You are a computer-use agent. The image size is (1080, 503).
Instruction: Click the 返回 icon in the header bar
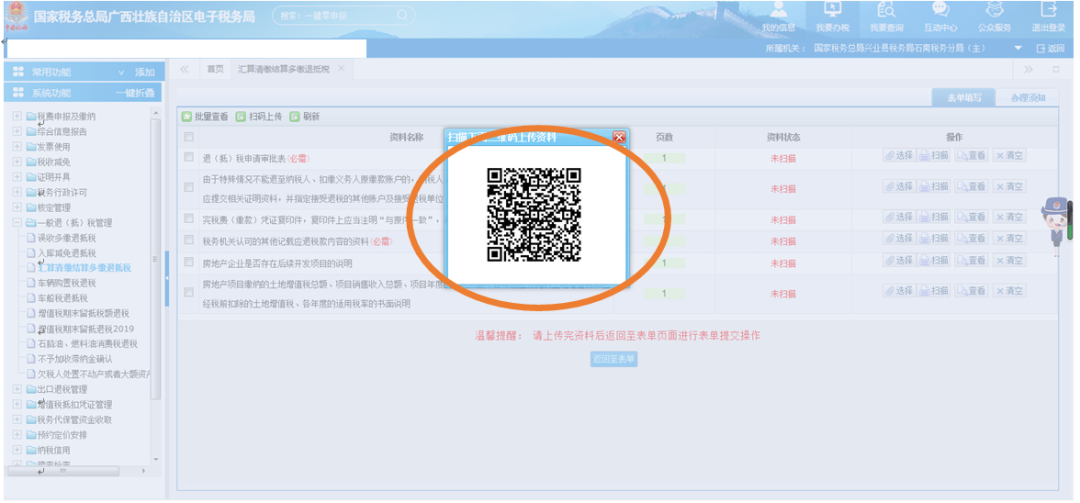tap(1051, 48)
